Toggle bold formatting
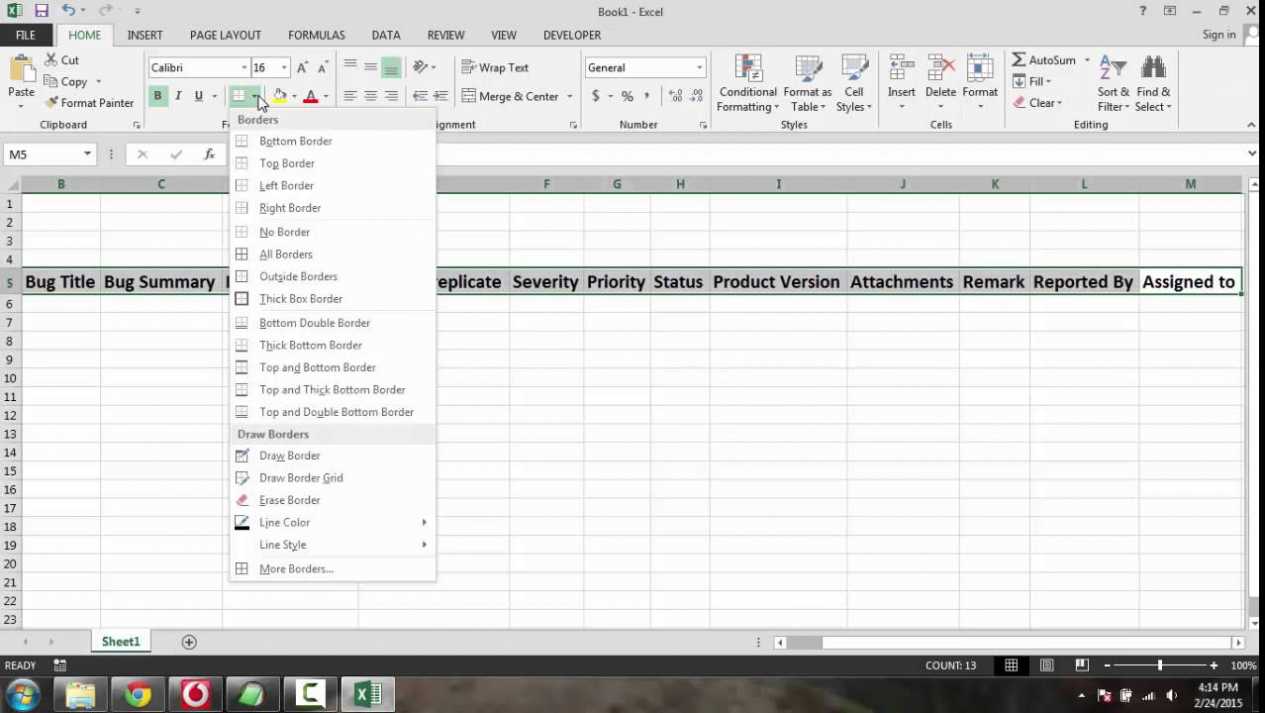The width and height of the screenshot is (1265, 713). tap(157, 95)
